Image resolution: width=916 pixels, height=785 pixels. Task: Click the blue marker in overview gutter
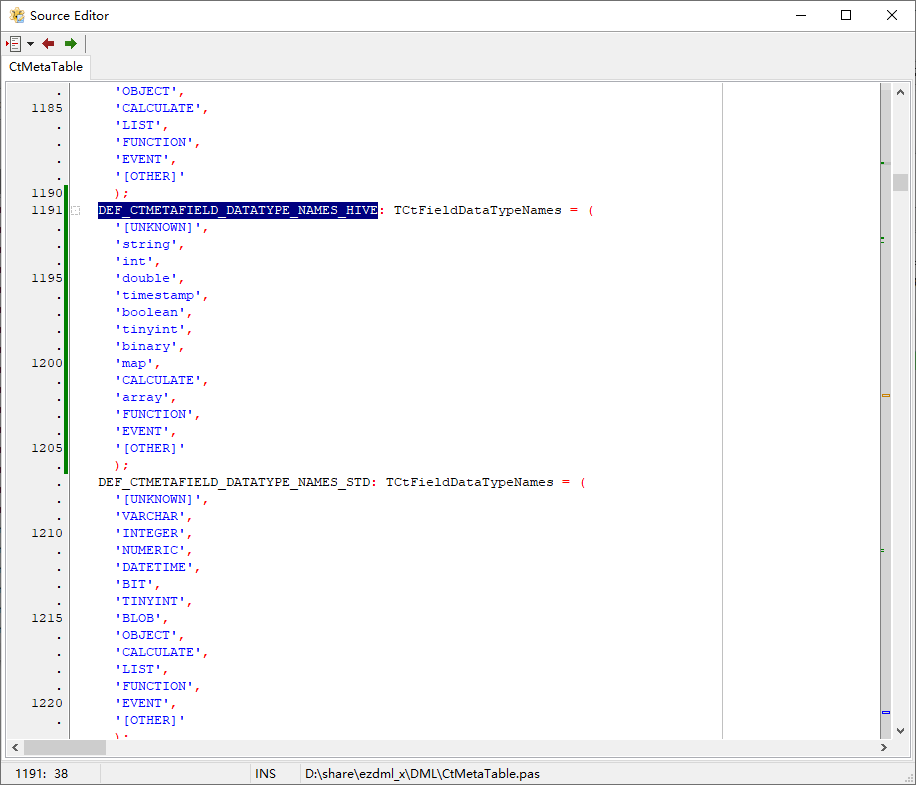coord(886,713)
